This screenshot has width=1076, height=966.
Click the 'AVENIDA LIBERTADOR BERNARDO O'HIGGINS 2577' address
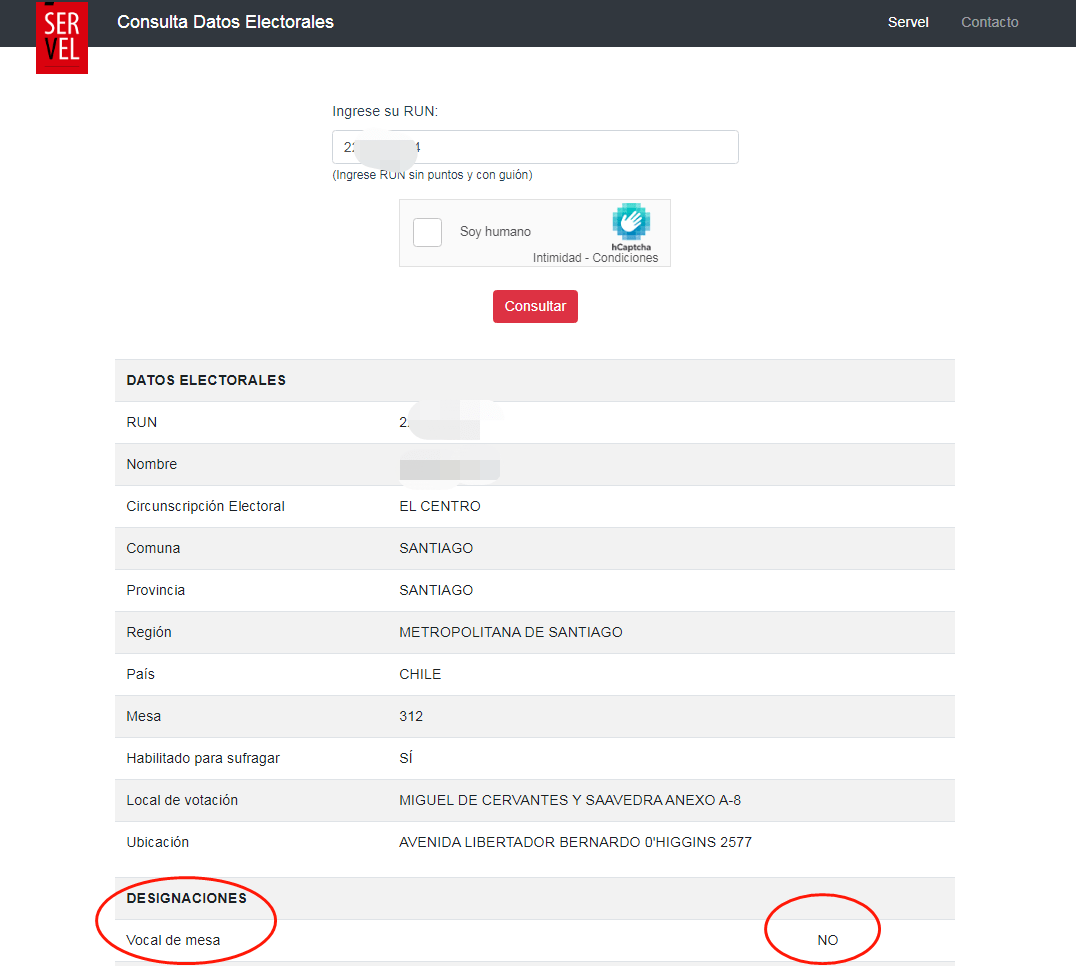pyautogui.click(x=575, y=842)
